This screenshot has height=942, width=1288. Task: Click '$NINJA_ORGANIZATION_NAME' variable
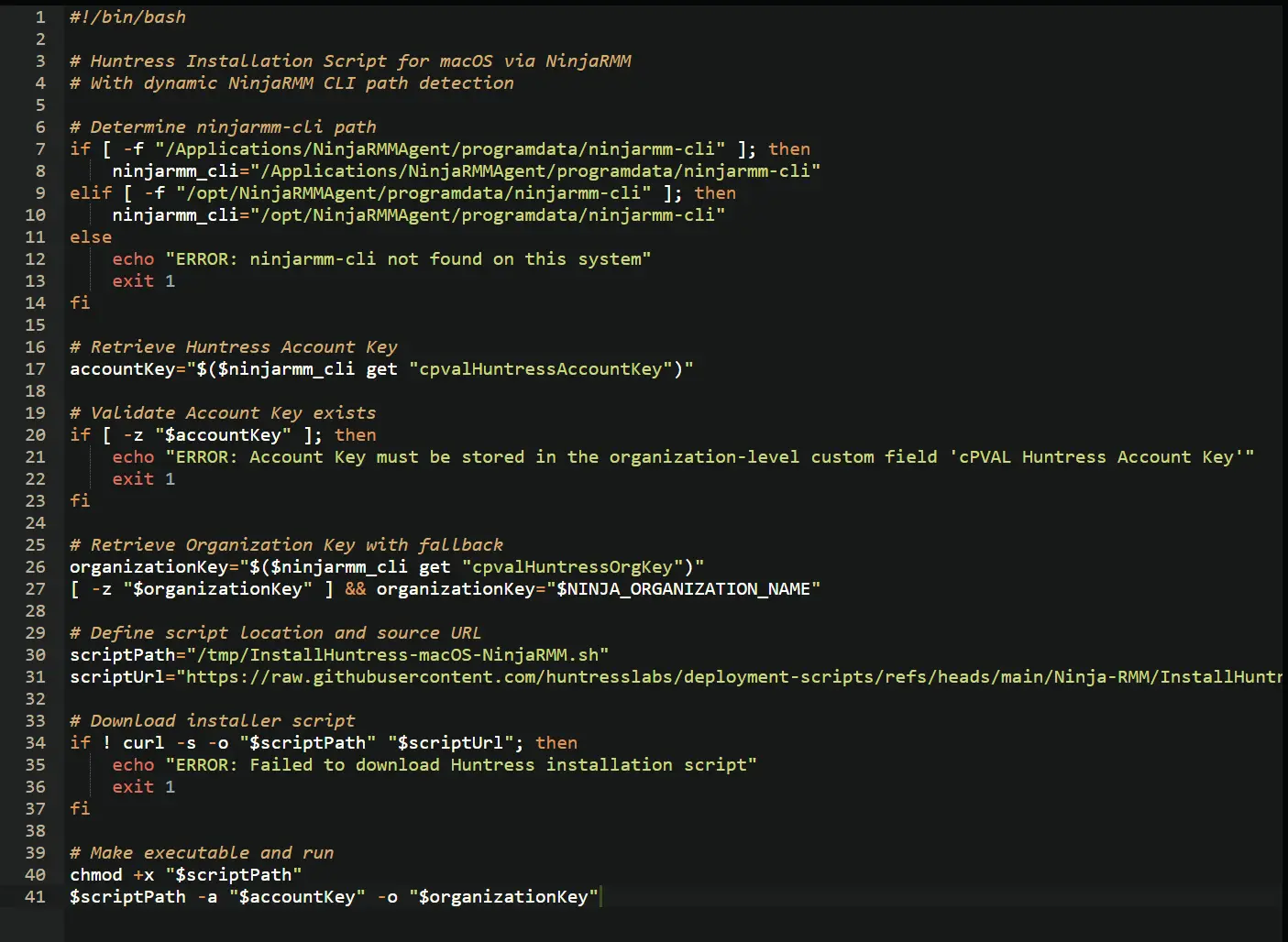pos(683,589)
